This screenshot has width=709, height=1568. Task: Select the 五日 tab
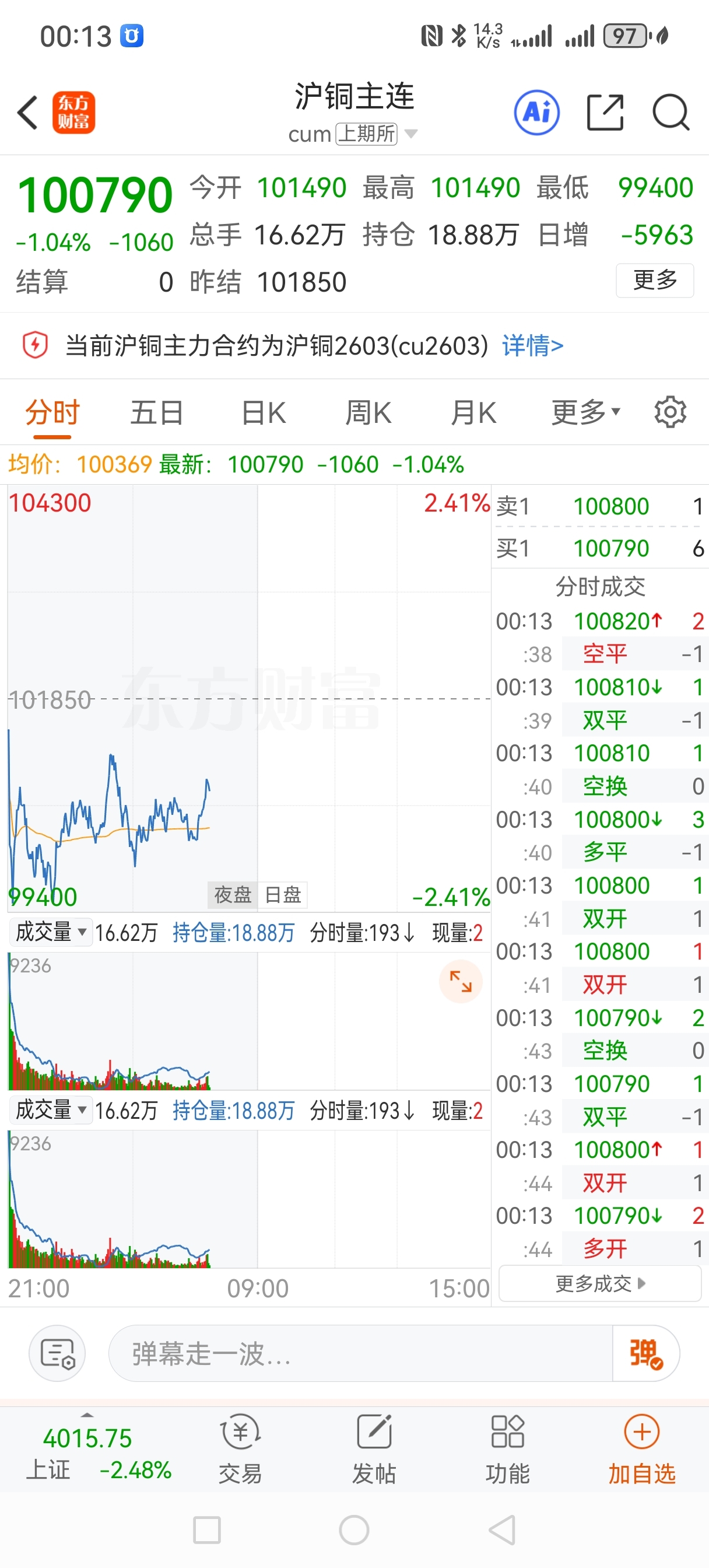coord(156,412)
